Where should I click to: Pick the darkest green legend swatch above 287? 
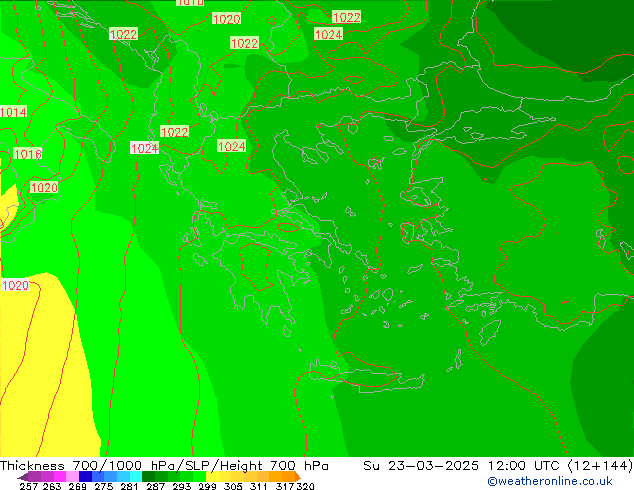tap(148, 476)
